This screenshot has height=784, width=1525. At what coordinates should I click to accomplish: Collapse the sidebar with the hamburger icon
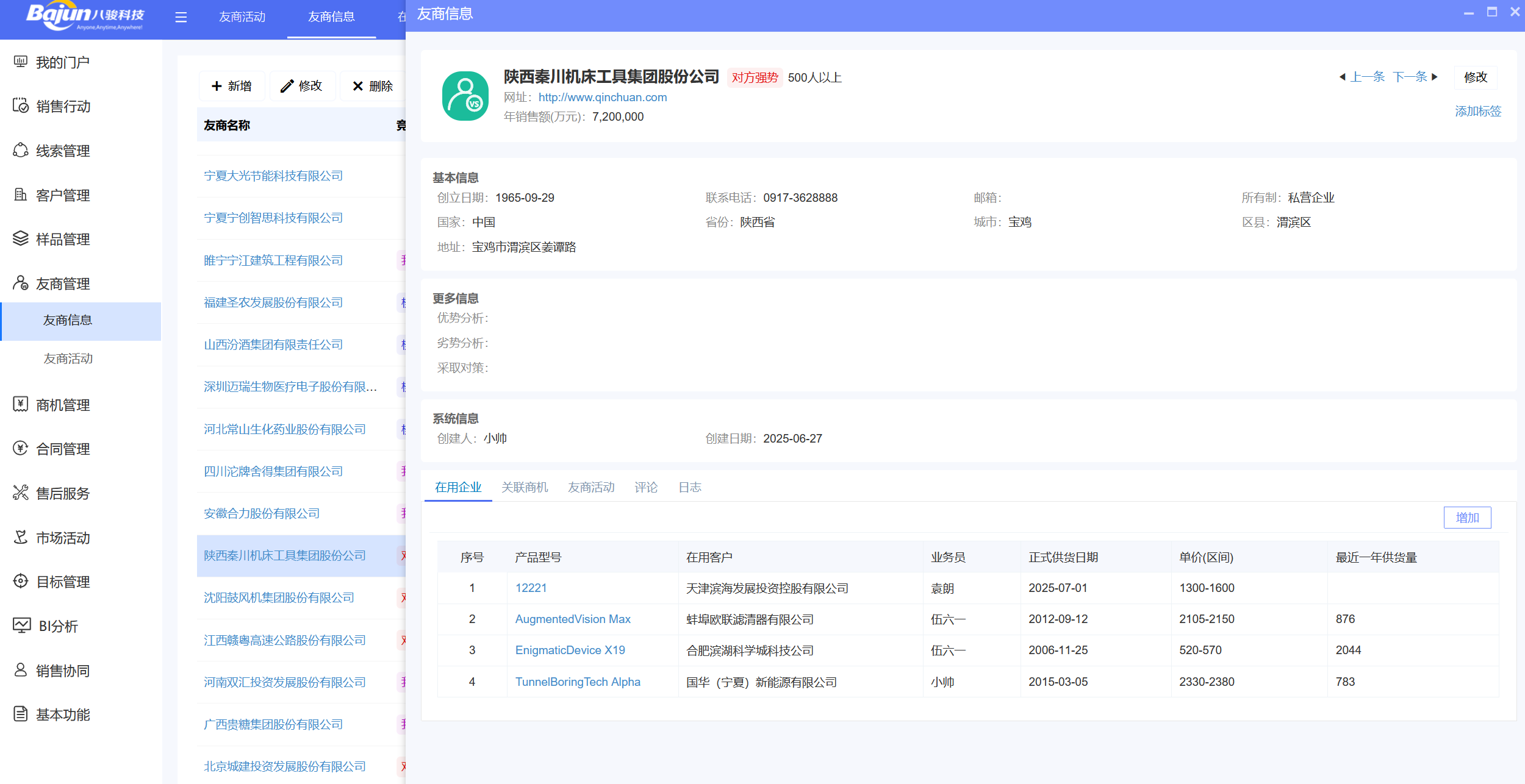[181, 18]
